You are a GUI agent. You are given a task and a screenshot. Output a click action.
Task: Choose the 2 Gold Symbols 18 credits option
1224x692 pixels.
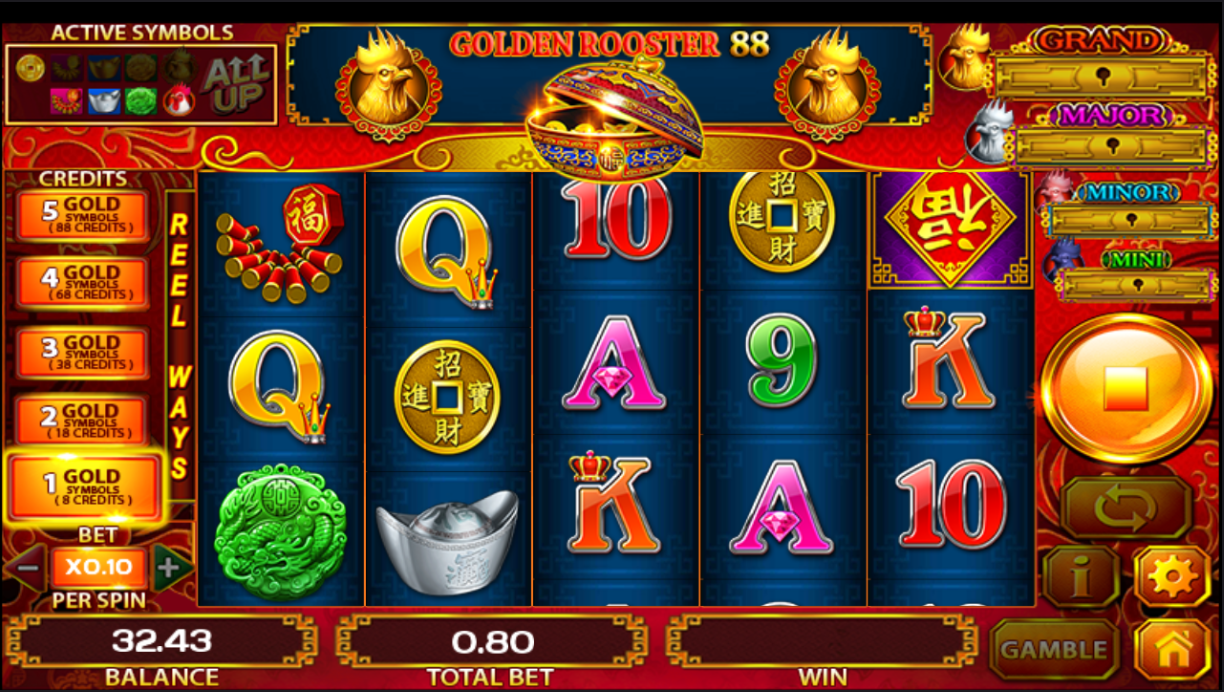[82, 420]
